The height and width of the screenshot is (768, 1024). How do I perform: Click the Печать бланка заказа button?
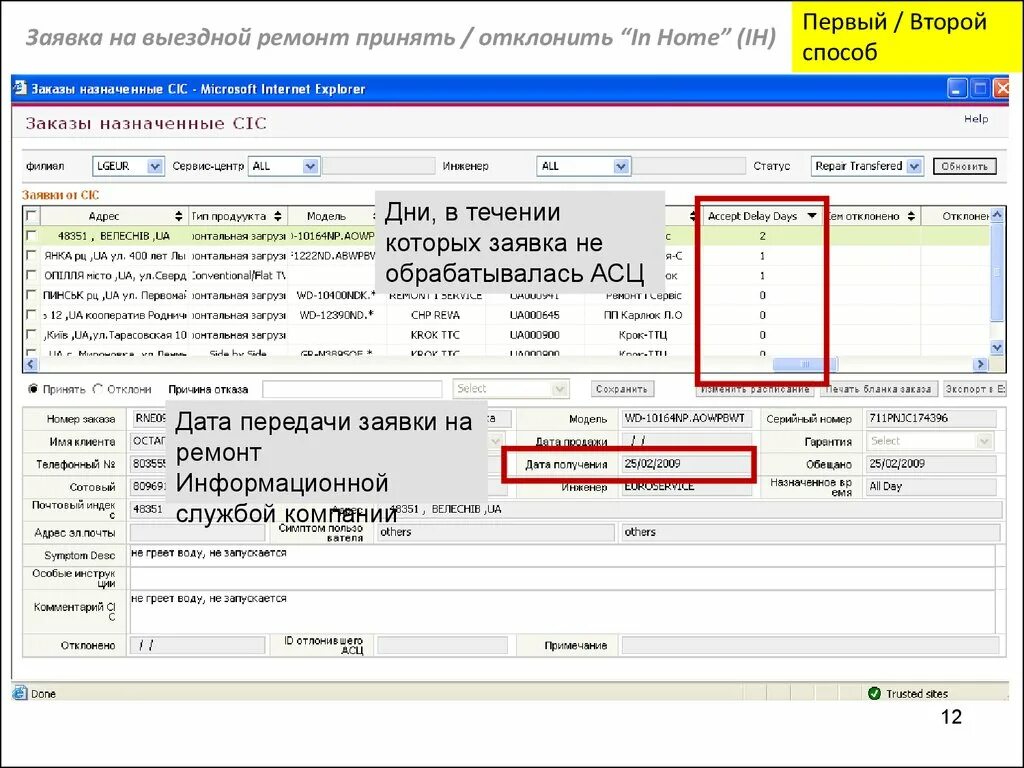point(878,389)
